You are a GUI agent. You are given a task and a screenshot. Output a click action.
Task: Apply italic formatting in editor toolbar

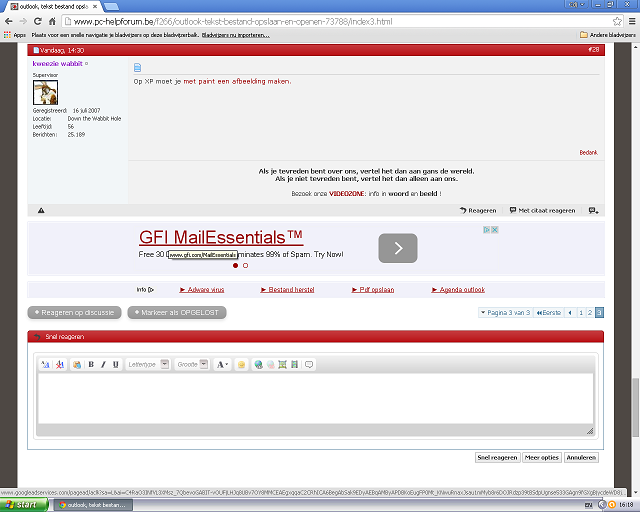(103, 364)
